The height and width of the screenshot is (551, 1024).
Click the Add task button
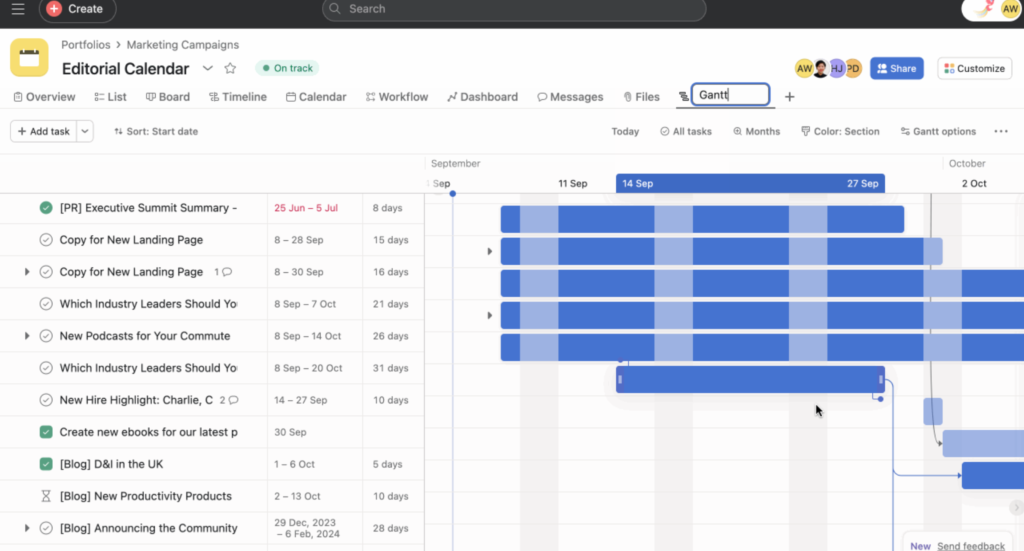click(43, 131)
